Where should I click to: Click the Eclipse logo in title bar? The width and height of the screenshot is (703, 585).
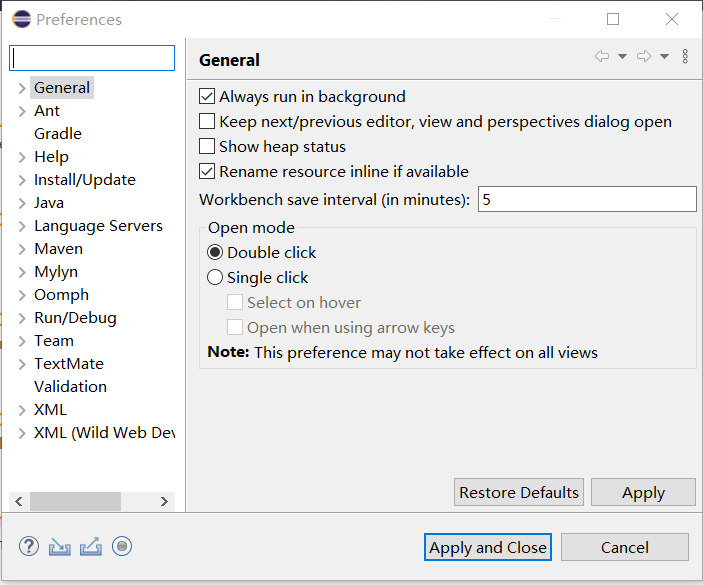pos(19,19)
